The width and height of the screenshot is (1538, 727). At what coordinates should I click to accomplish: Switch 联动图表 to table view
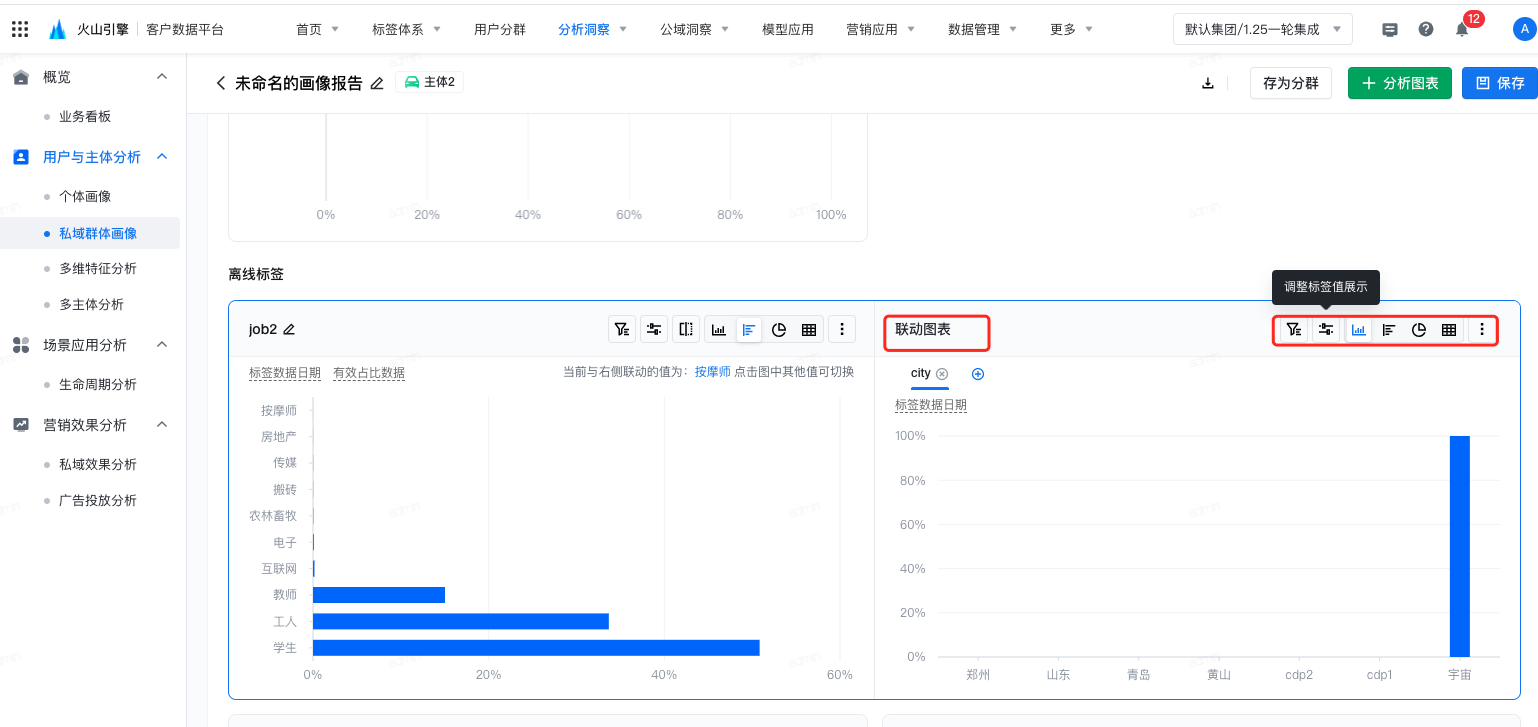1449,329
